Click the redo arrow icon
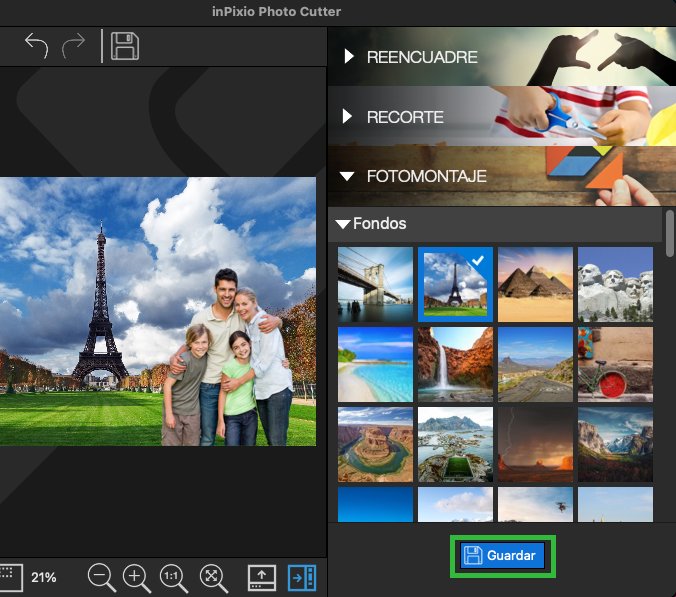 [73, 46]
